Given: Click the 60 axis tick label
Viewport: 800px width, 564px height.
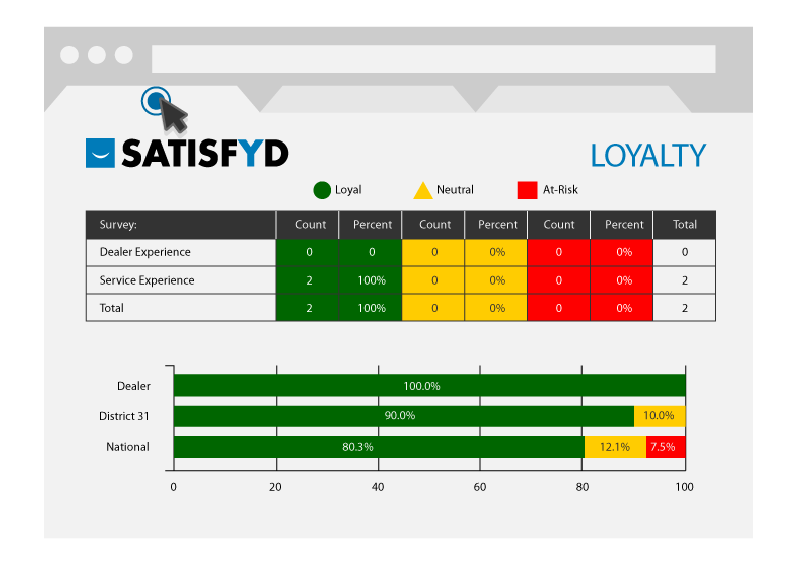Looking at the screenshot, I should [480, 487].
